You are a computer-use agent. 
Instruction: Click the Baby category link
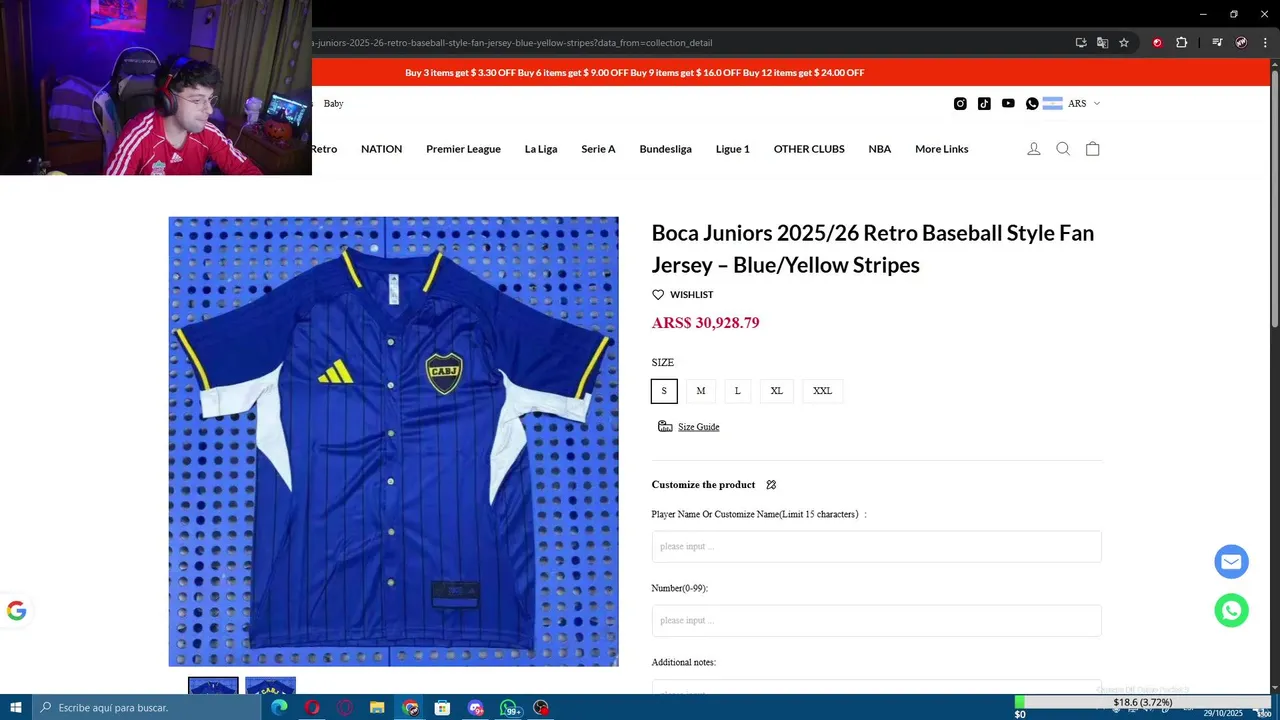333,104
